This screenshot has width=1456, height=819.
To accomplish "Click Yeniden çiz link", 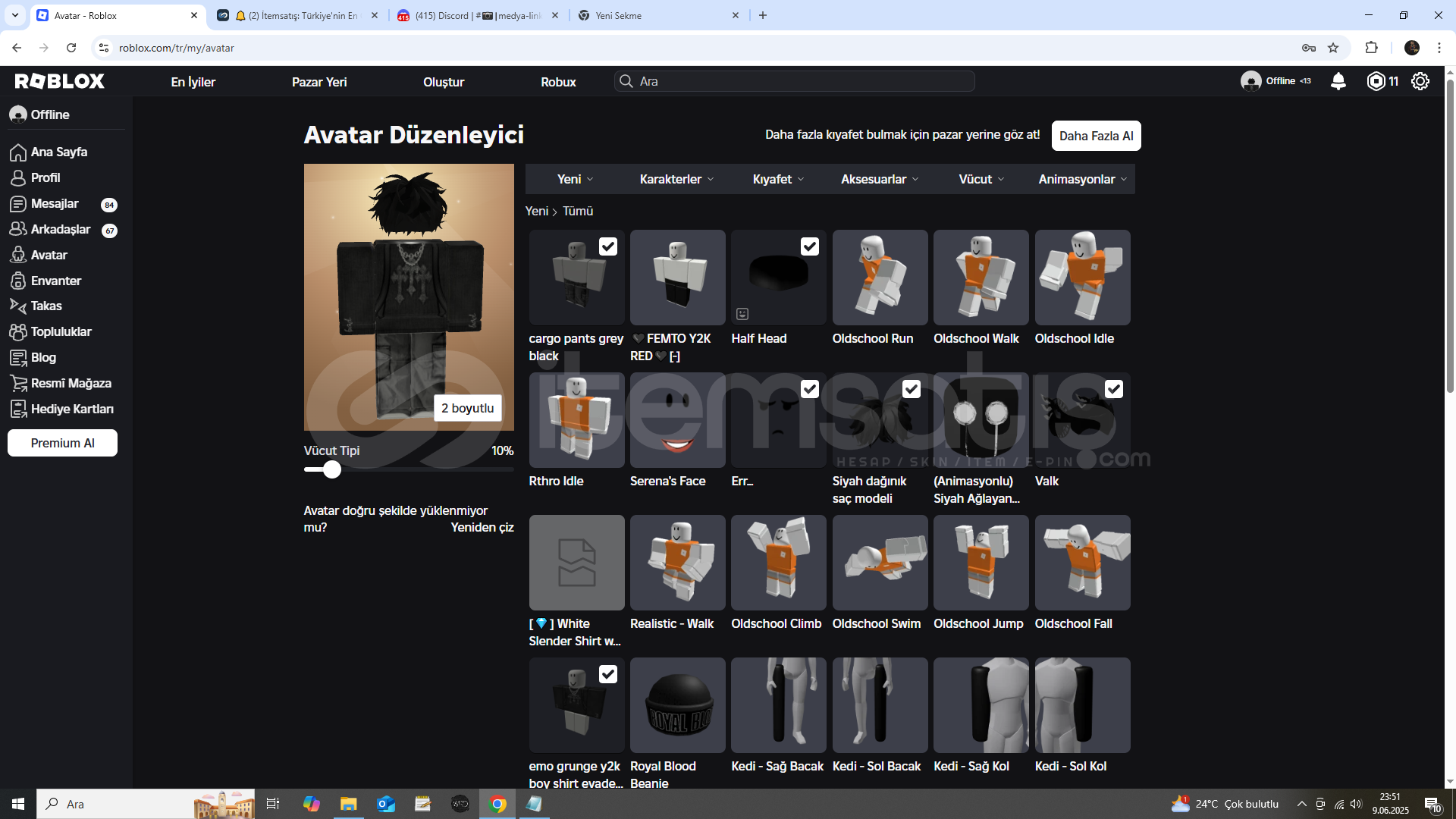I will [x=482, y=527].
